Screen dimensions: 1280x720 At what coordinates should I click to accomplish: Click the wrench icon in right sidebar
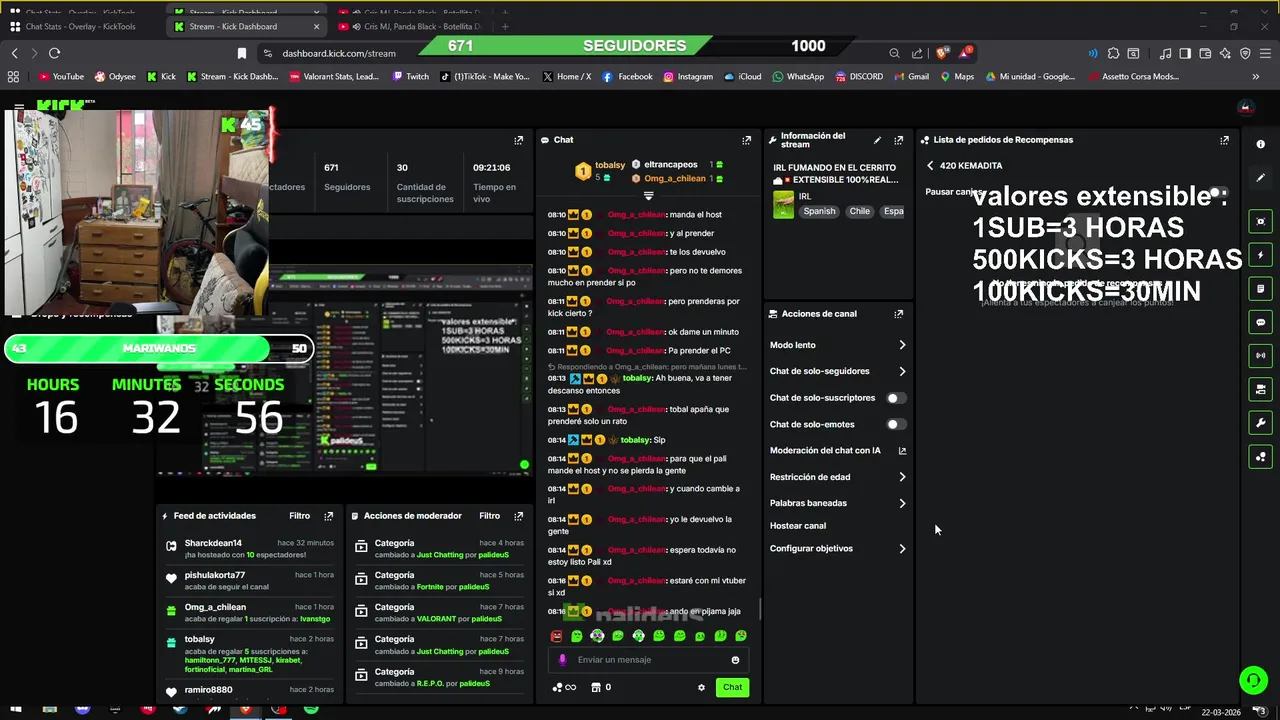coord(1260,423)
